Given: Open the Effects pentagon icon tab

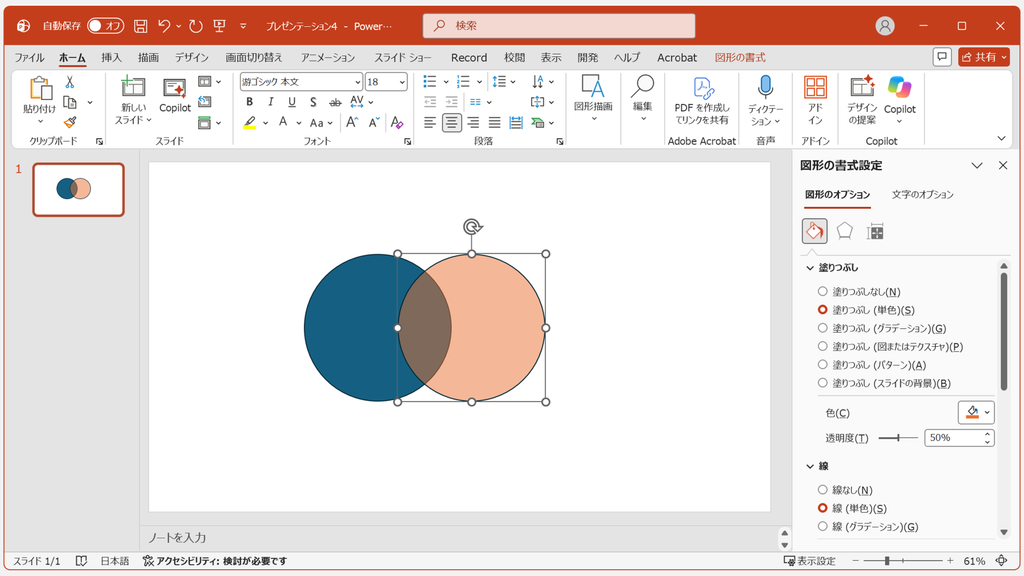Looking at the screenshot, I should pyautogui.click(x=844, y=231).
